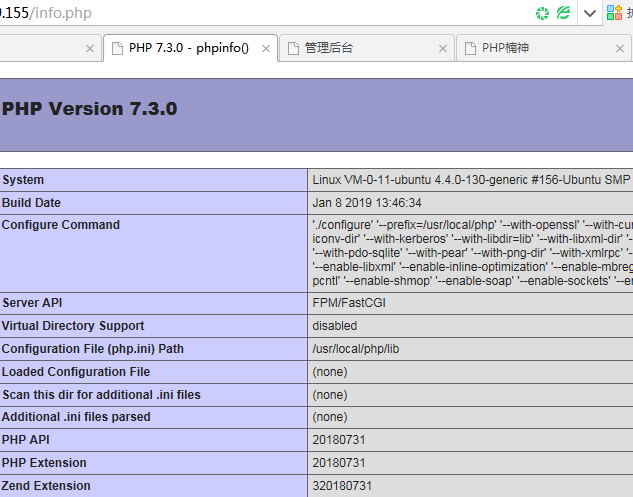Screen dimensions: 633x497
Task: Click the /usr/local/php/lib path value
Action: coord(356,349)
